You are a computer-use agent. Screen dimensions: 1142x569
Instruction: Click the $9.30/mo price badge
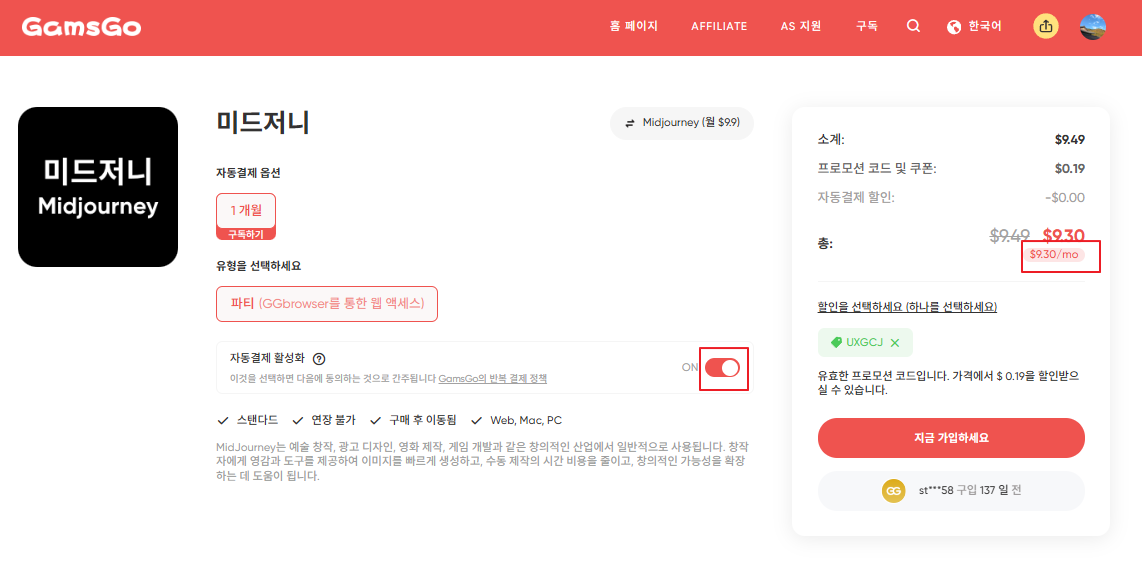click(1053, 254)
